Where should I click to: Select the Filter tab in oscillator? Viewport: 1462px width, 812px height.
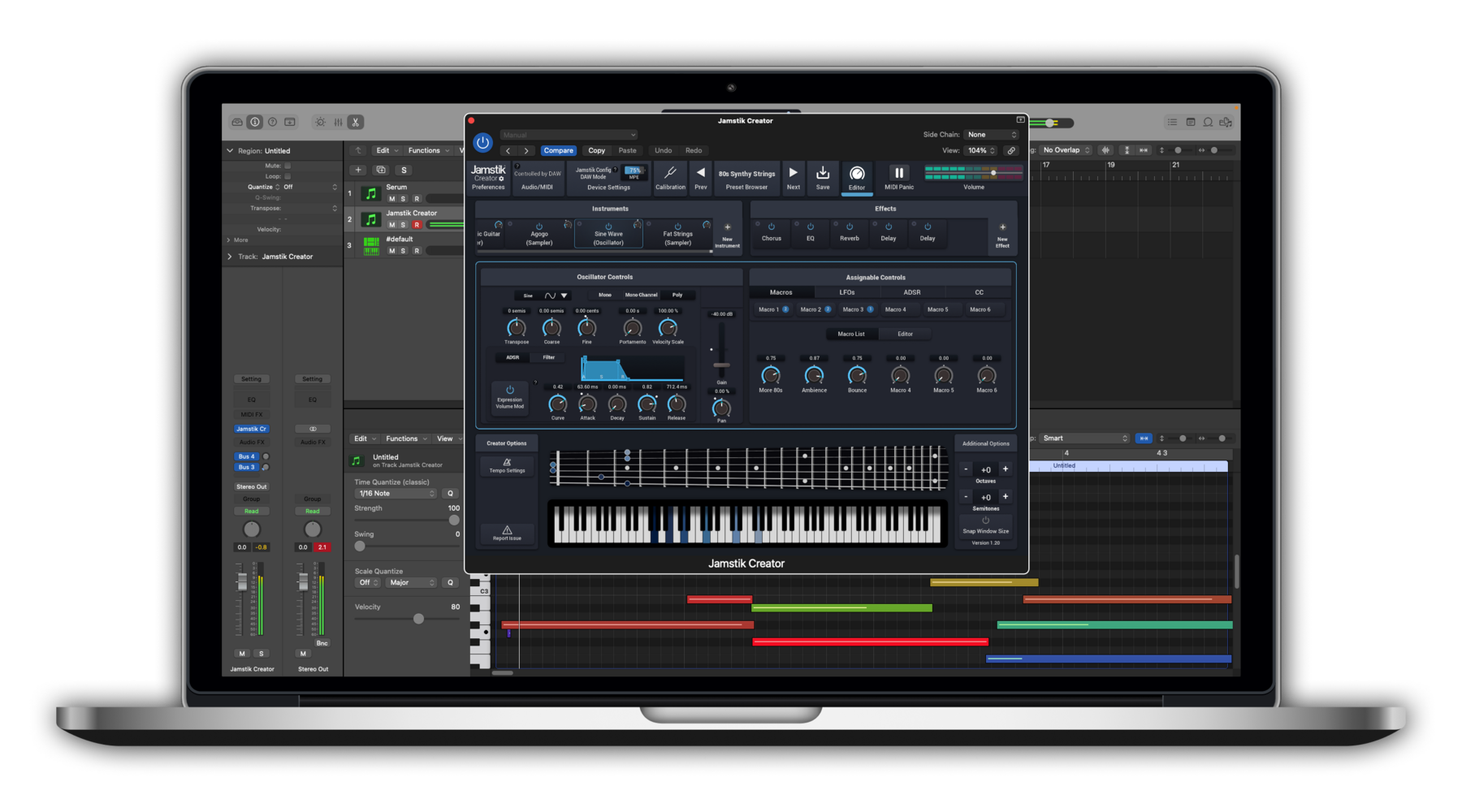pyautogui.click(x=549, y=357)
